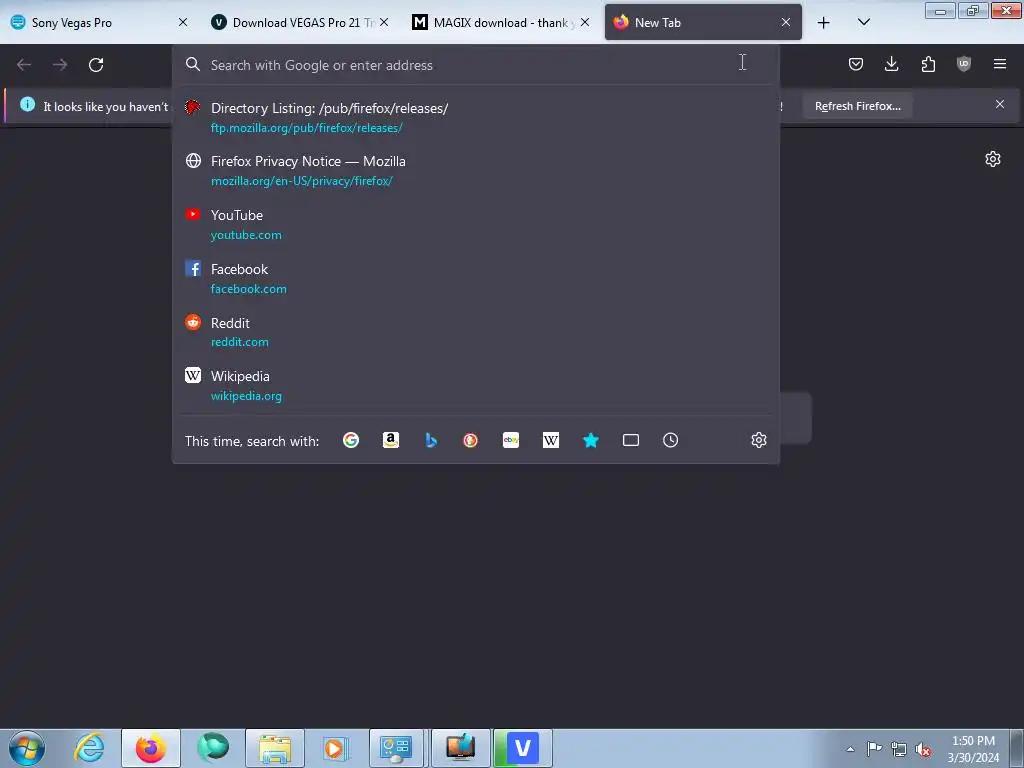Open Action Center flag tray icon
Viewport: 1024px width, 768px height.
874,748
